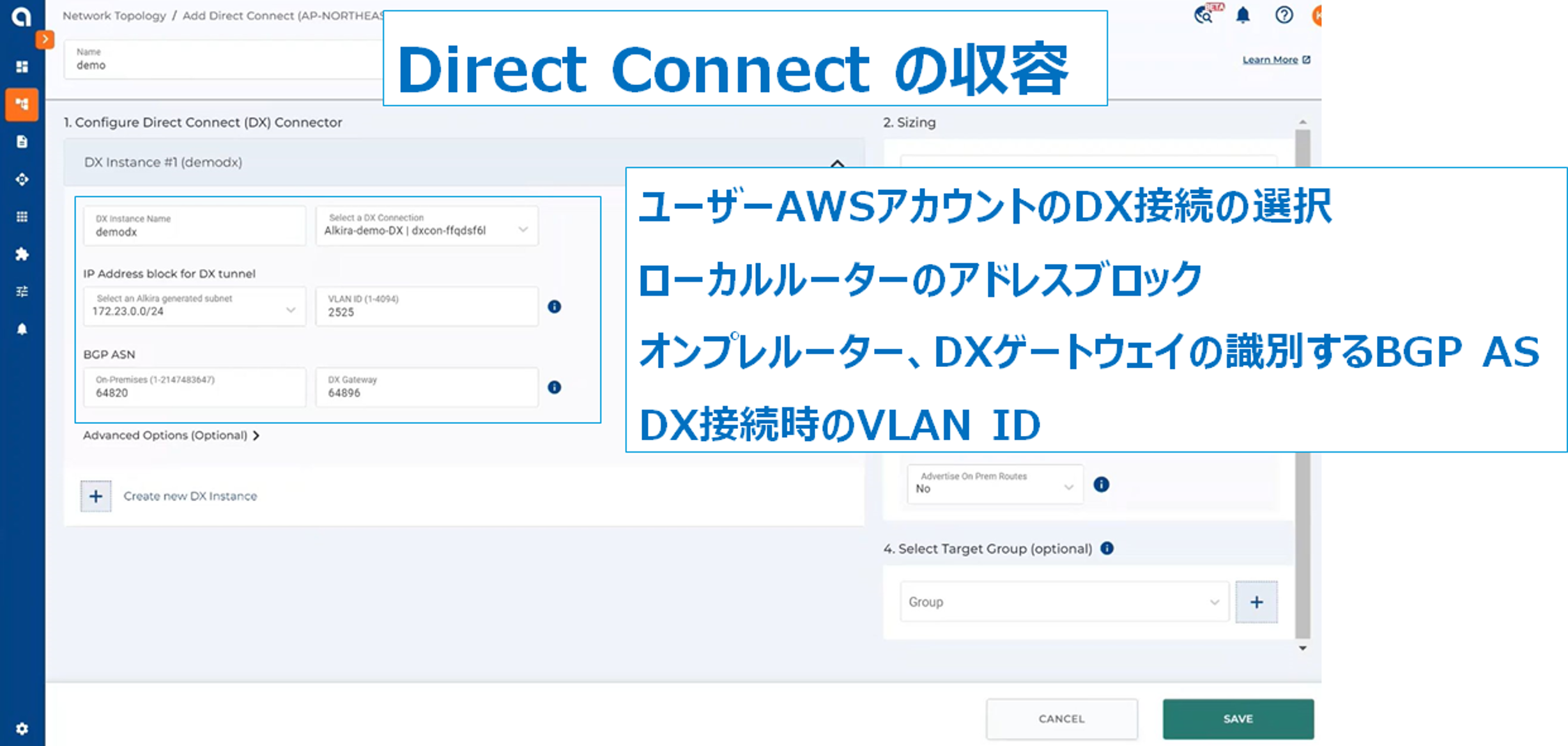
Task: Click the scrollbar down arrow in right panel
Action: click(1303, 648)
